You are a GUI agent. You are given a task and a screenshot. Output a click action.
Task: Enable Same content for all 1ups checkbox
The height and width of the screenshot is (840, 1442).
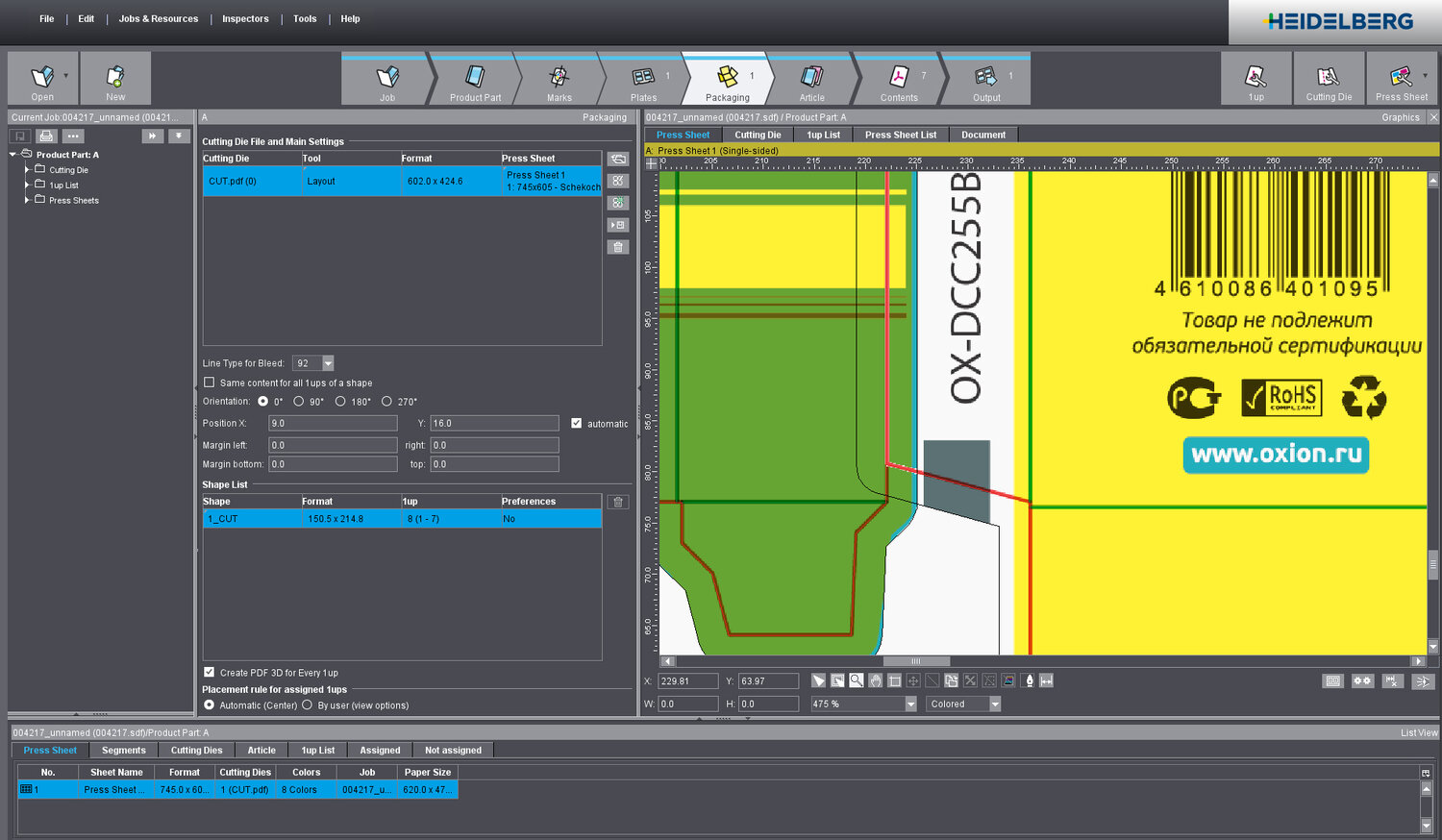pos(210,383)
